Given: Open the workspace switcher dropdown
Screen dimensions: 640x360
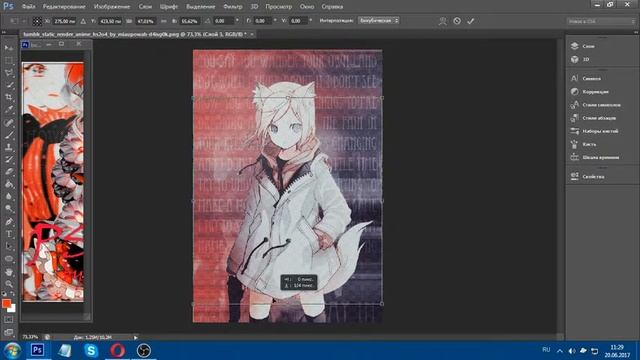Looking at the screenshot, I should [600, 21].
